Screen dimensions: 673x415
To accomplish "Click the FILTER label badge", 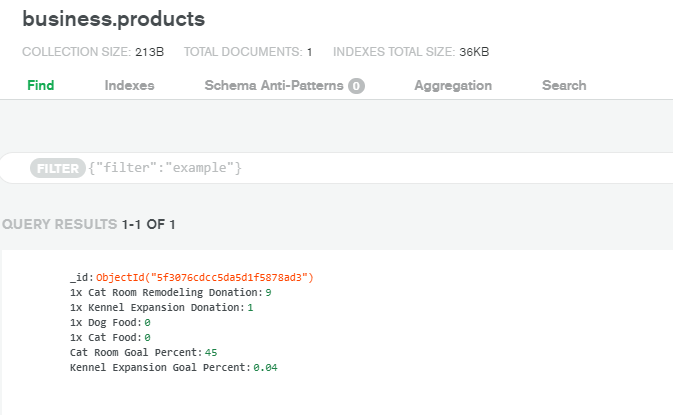I will click(57, 169).
